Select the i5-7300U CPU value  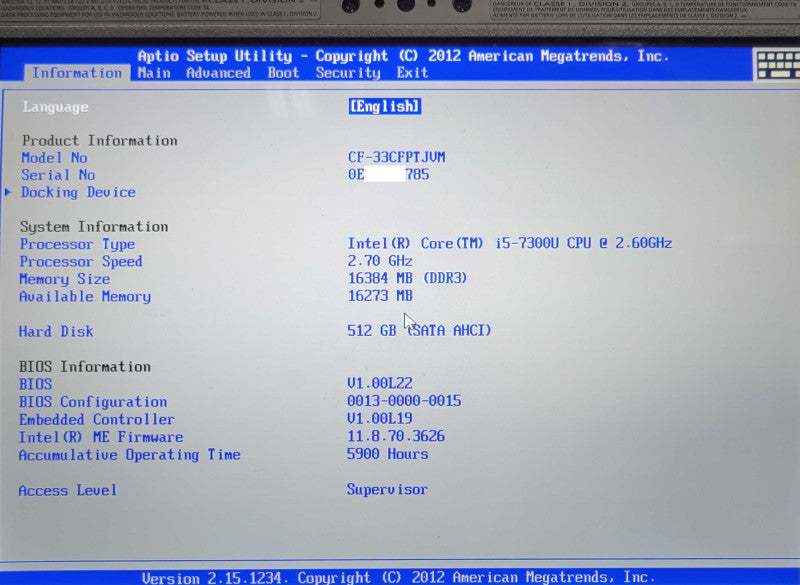pyautogui.click(x=510, y=243)
